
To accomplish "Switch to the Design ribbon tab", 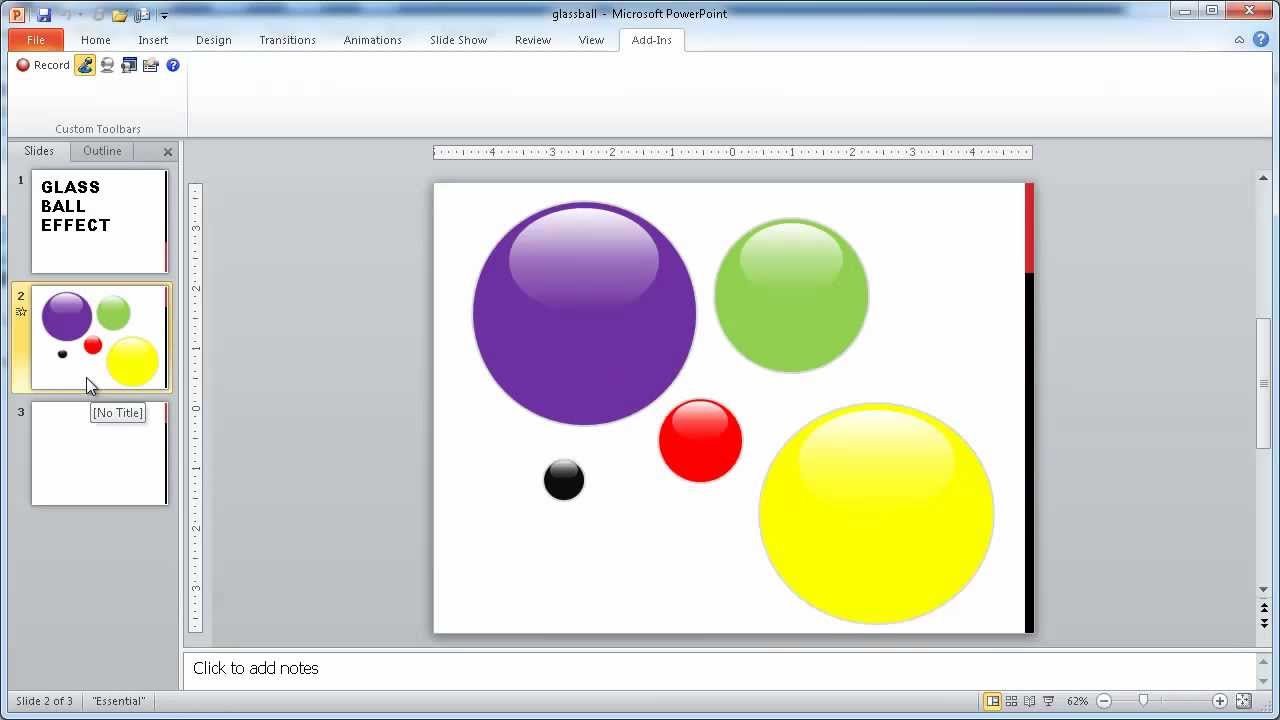I will (x=213, y=40).
